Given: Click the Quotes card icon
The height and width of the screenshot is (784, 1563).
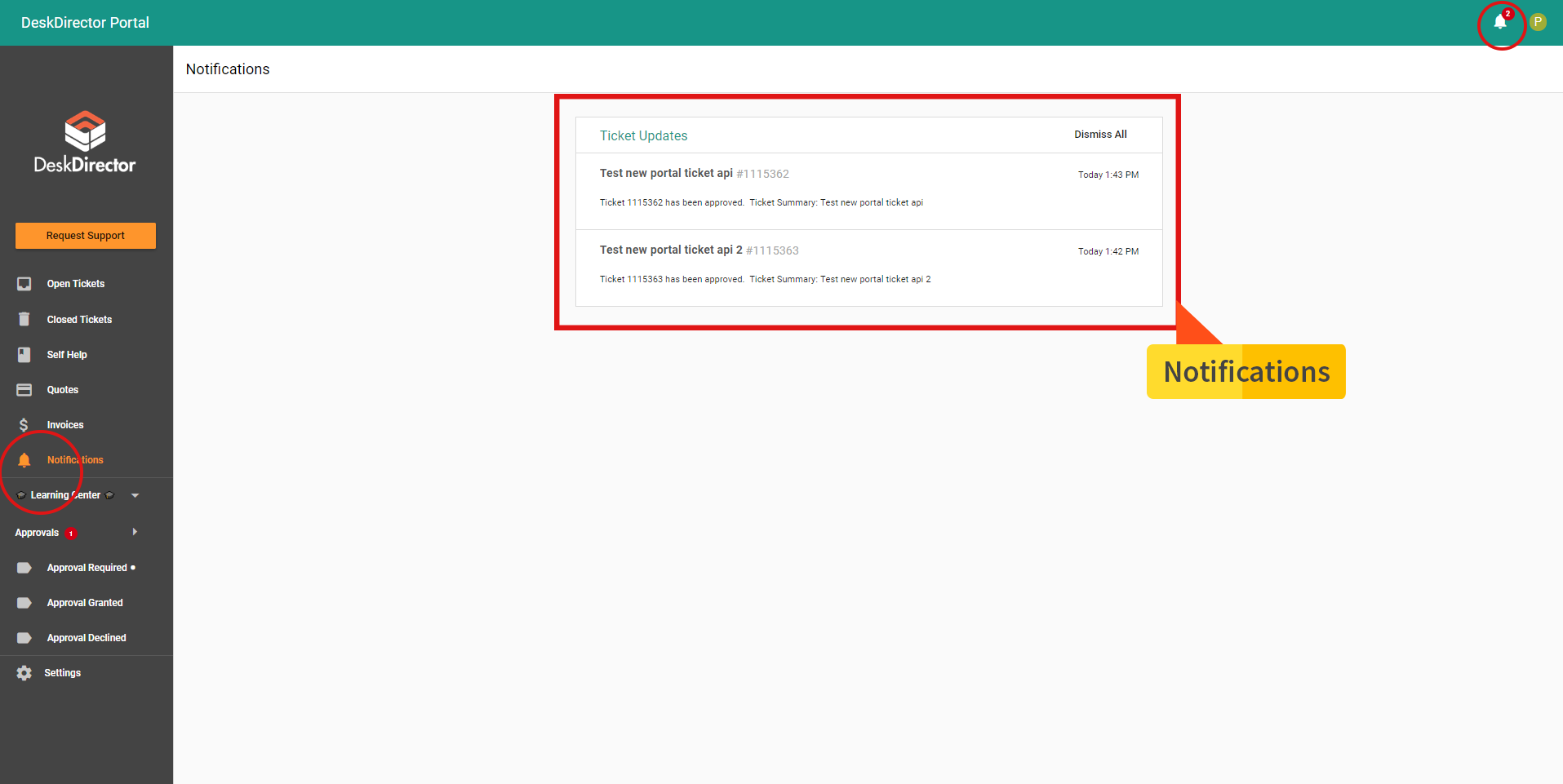Looking at the screenshot, I should (24, 390).
